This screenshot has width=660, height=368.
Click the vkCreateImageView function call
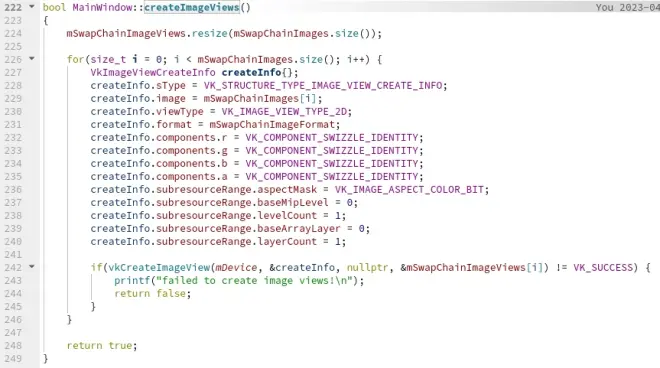tap(159, 267)
